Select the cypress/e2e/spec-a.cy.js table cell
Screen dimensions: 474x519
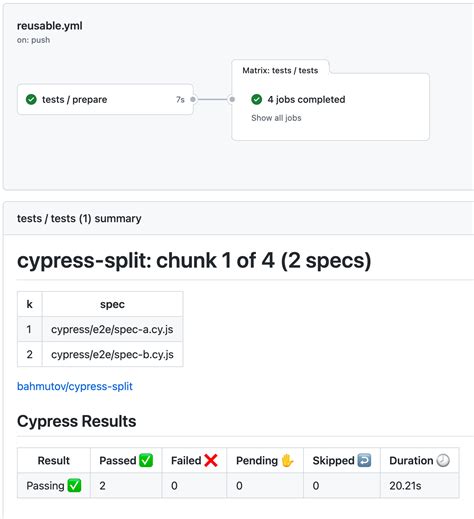pyautogui.click(x=112, y=329)
